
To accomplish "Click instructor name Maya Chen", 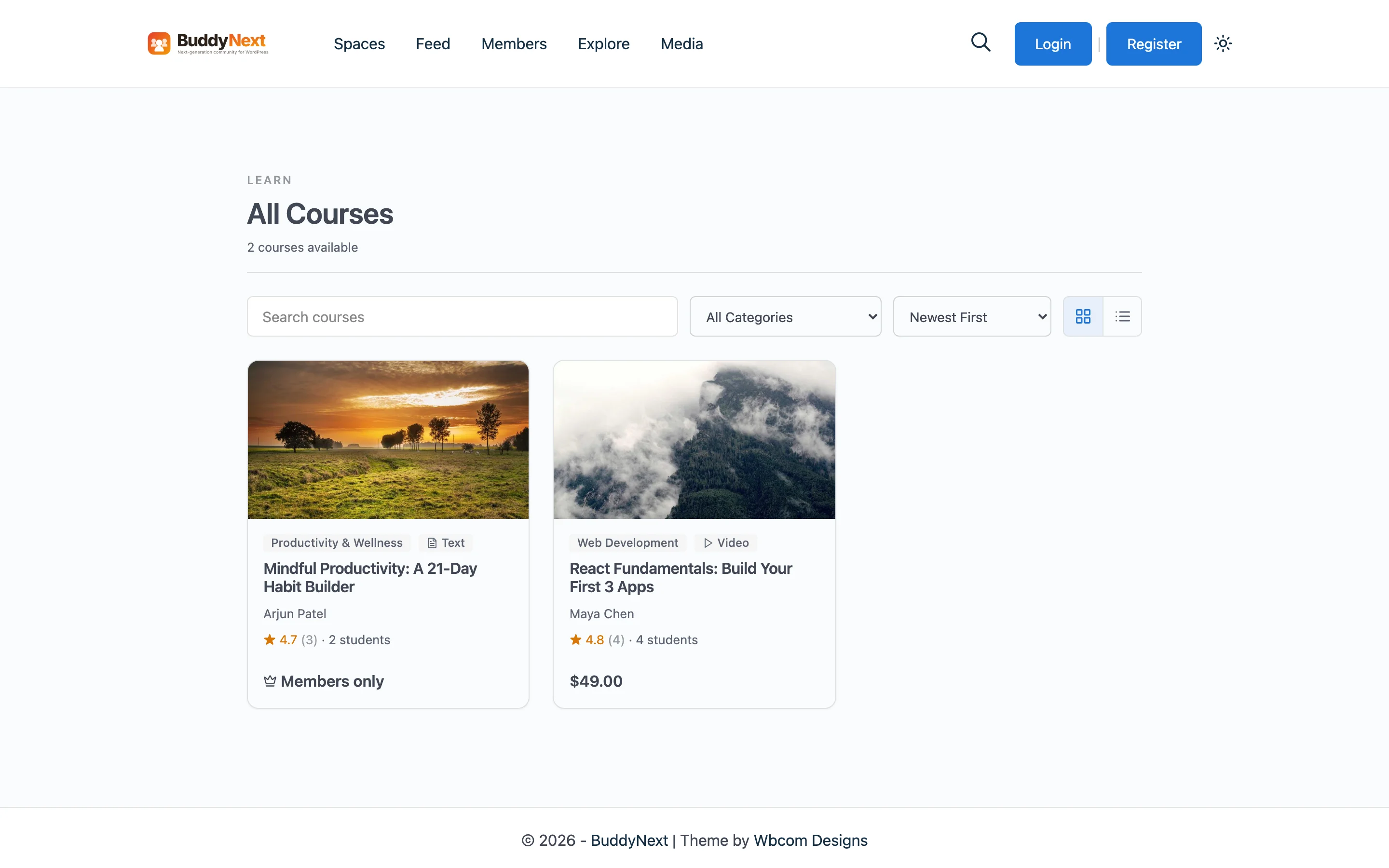I will 601,614.
